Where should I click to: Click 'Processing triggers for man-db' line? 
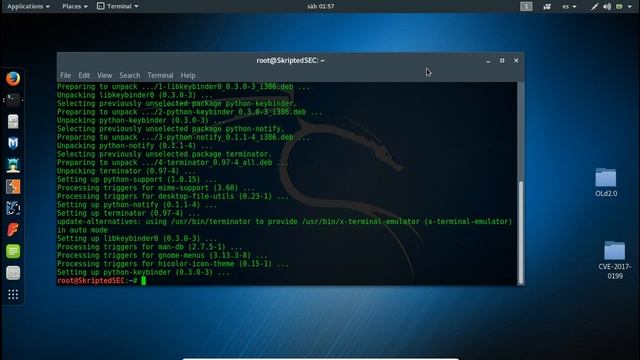(x=149, y=247)
